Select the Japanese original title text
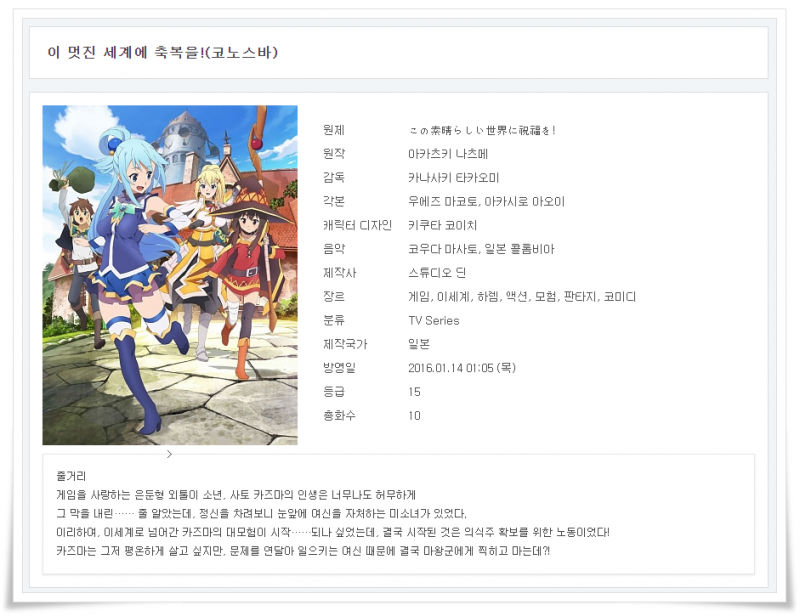 [482, 131]
